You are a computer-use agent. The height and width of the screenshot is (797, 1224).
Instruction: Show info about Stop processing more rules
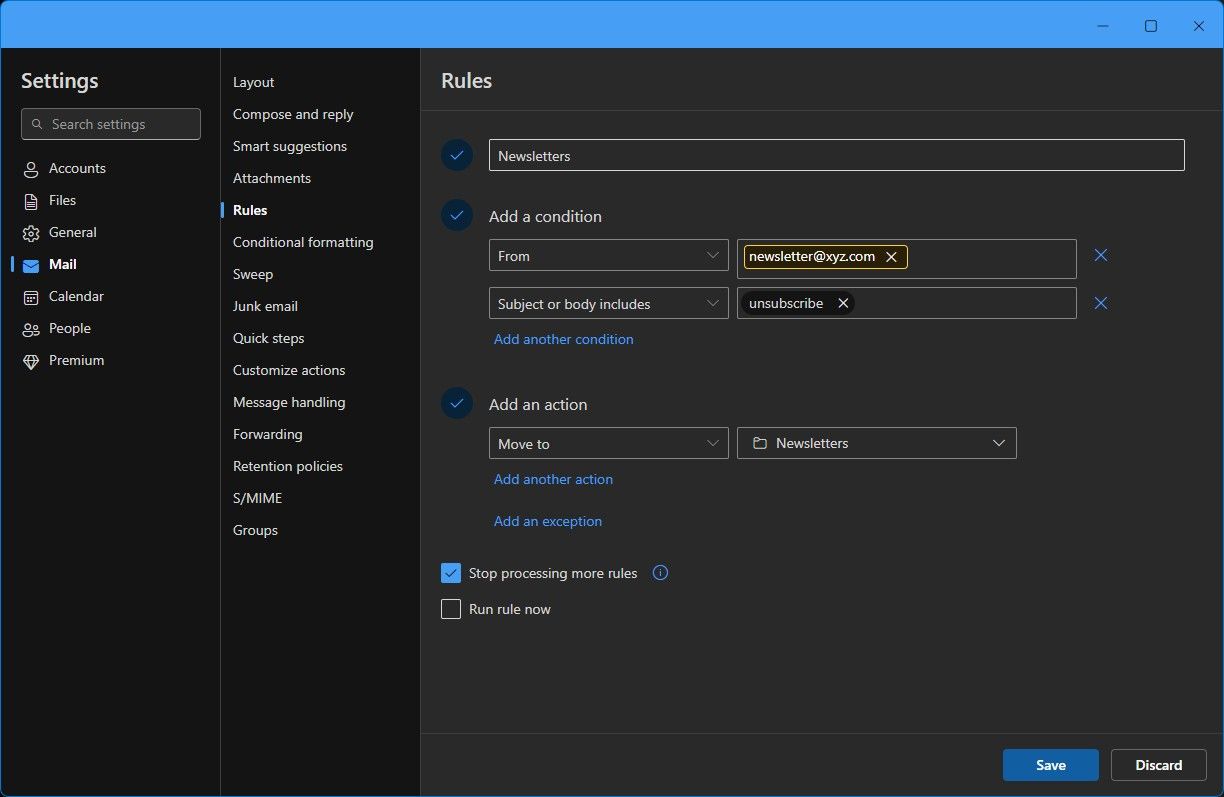[x=660, y=573]
